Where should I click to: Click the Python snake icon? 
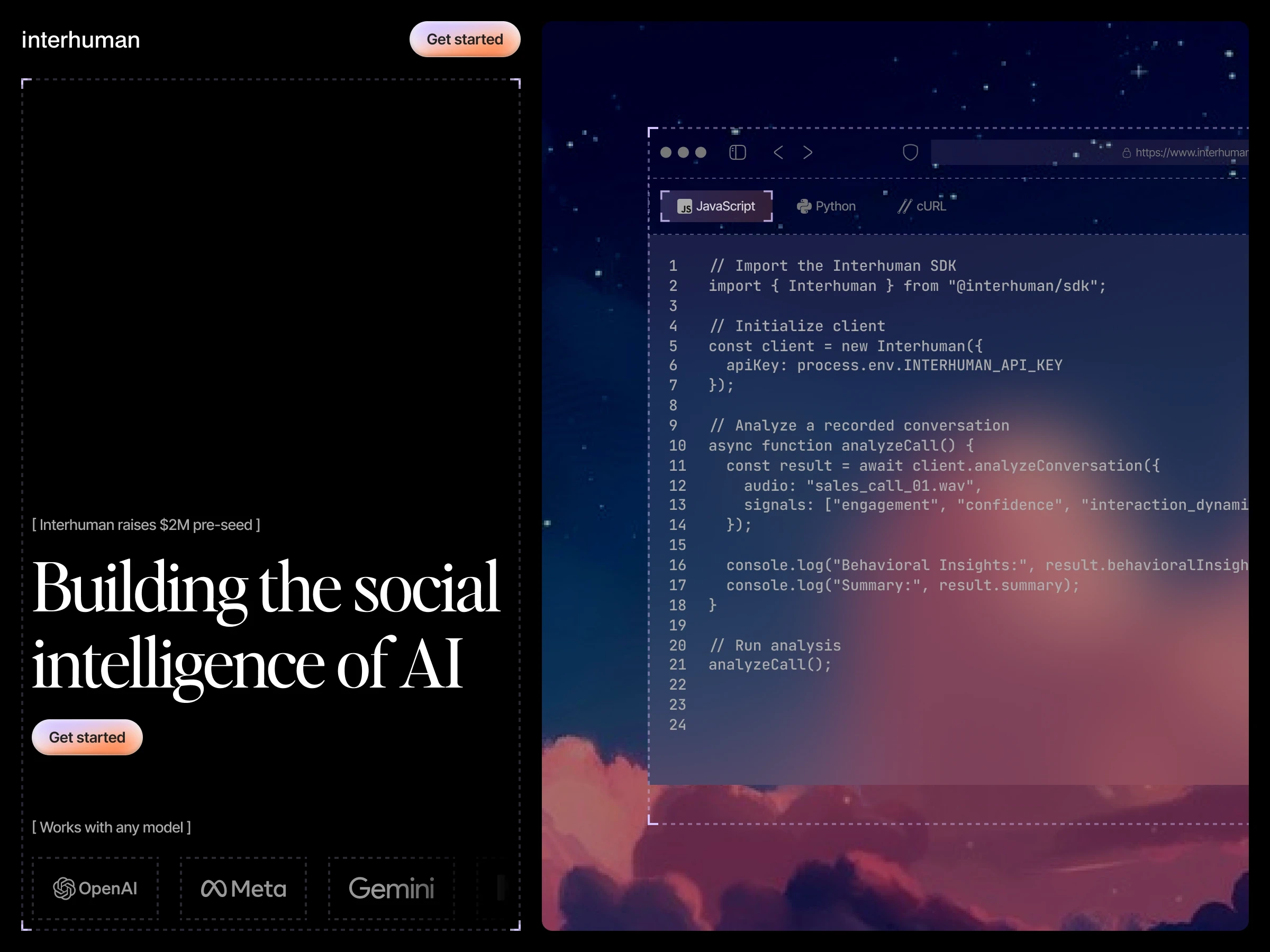pos(804,206)
